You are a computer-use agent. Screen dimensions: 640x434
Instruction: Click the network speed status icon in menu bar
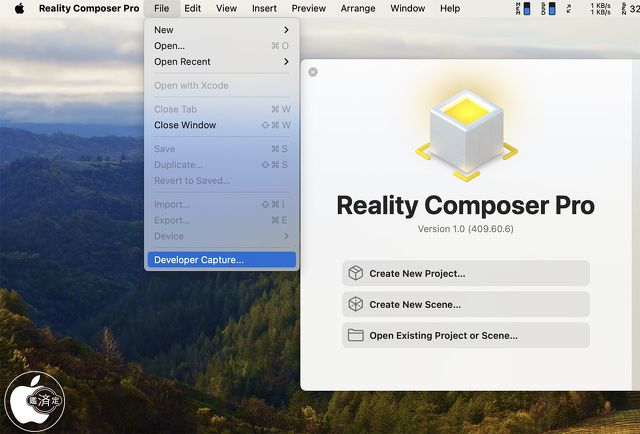[x=600, y=9]
